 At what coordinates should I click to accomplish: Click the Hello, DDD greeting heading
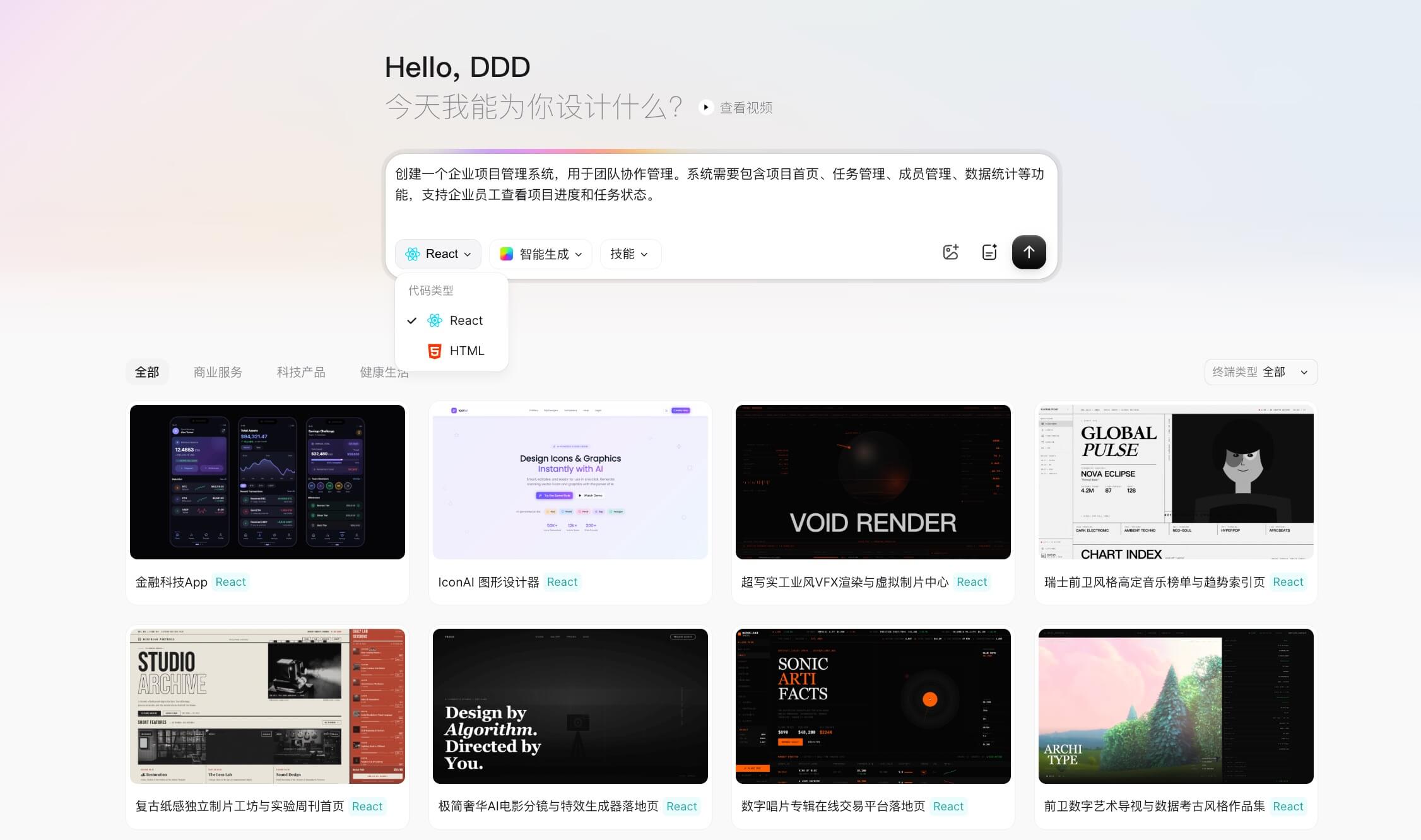457,67
